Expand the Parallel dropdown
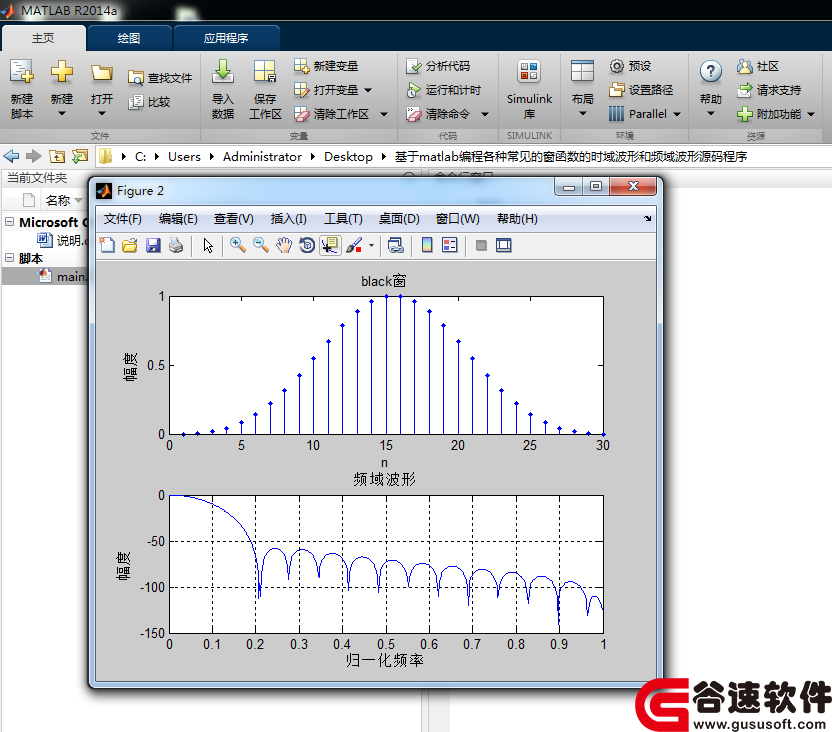Viewport: 832px width, 732px height. coord(677,114)
